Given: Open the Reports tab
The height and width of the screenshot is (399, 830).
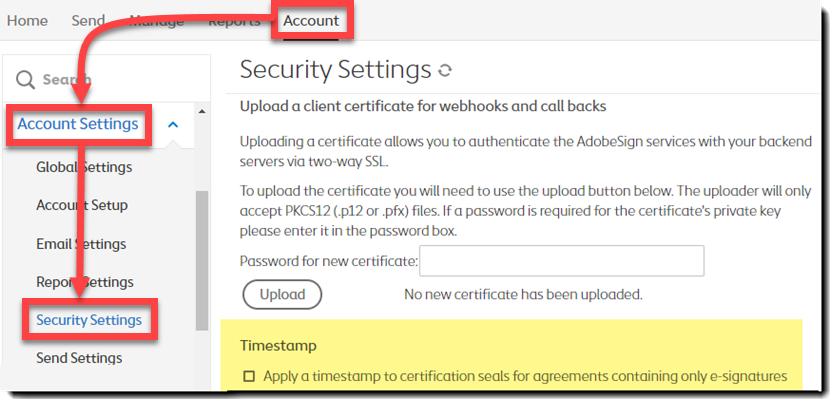Looking at the screenshot, I should (x=234, y=21).
